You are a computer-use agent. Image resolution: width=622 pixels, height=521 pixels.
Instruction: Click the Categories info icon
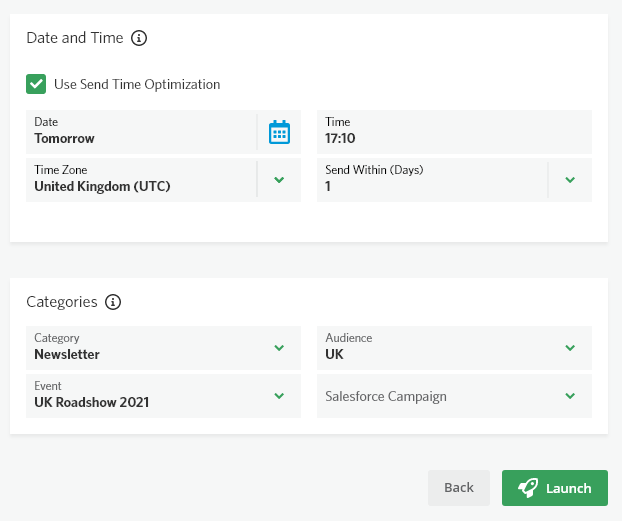pos(113,302)
